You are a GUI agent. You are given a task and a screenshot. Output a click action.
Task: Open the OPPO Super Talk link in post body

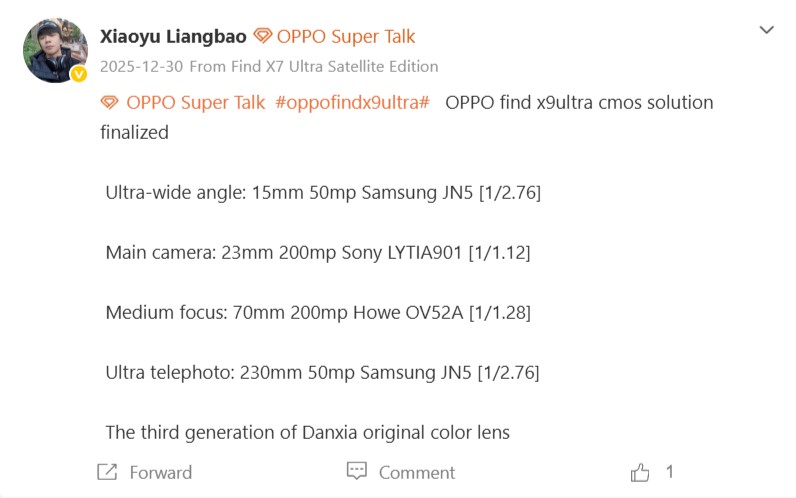195,102
